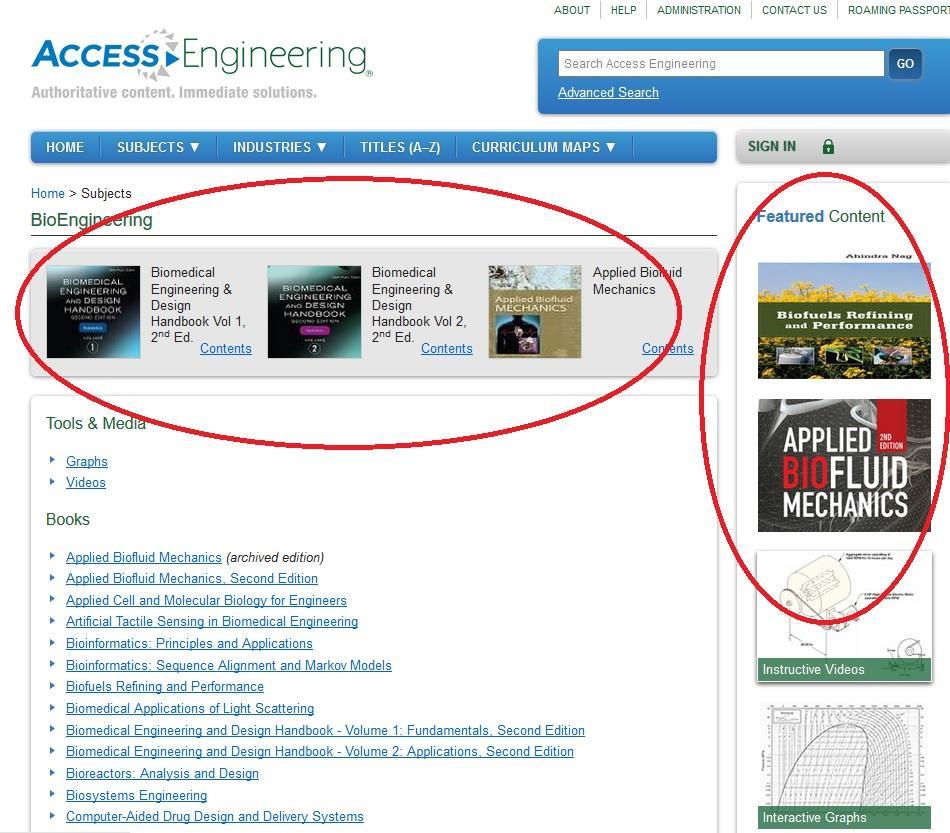This screenshot has height=833, width=950.
Task: Open Contents for Handbook Vol 2
Action: click(x=447, y=348)
